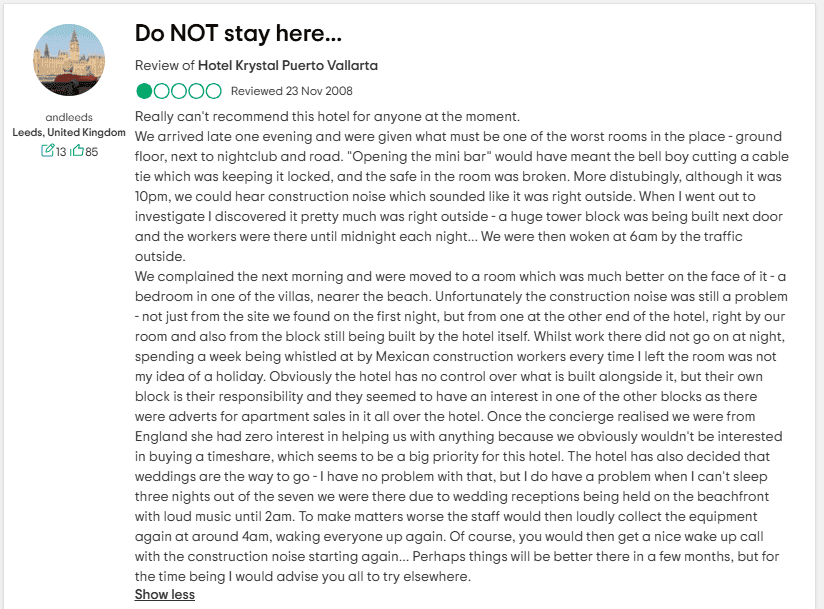This screenshot has width=824, height=609.
Task: Click the helpful votes thumbs-up icon
Action: point(76,151)
